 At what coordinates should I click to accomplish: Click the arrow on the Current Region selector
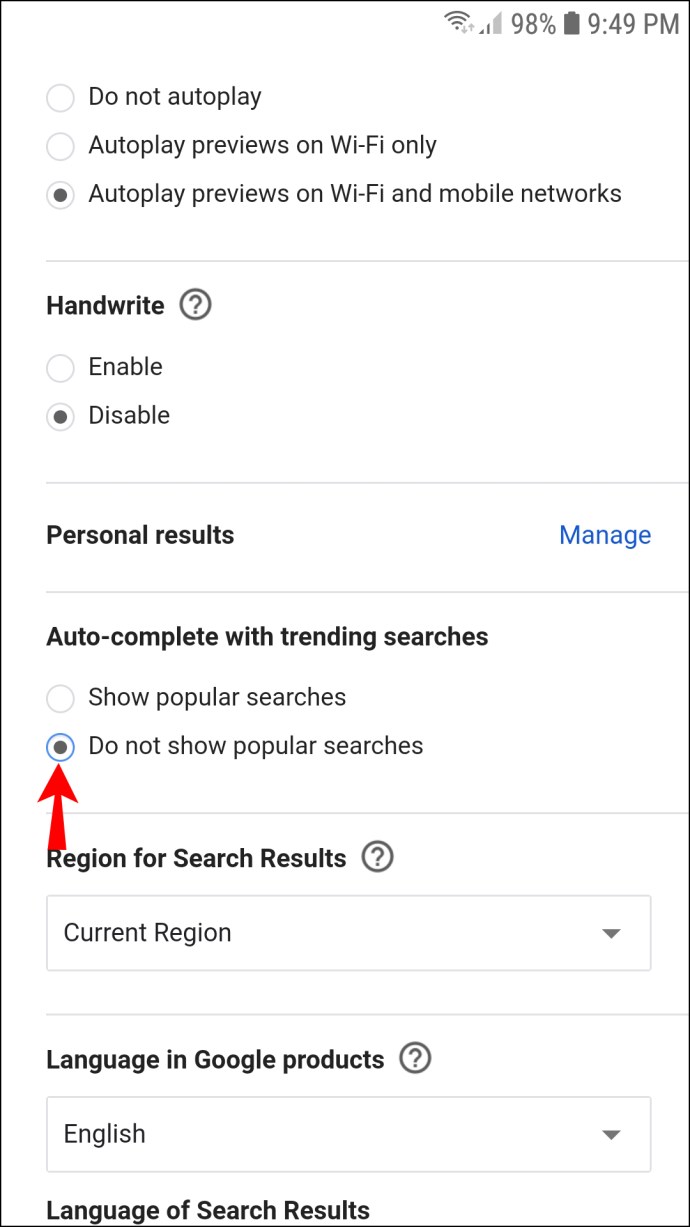point(611,934)
